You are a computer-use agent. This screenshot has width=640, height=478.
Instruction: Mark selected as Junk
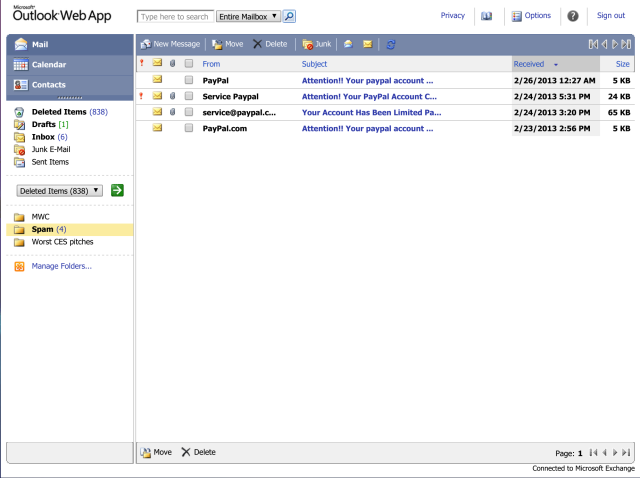(x=316, y=44)
